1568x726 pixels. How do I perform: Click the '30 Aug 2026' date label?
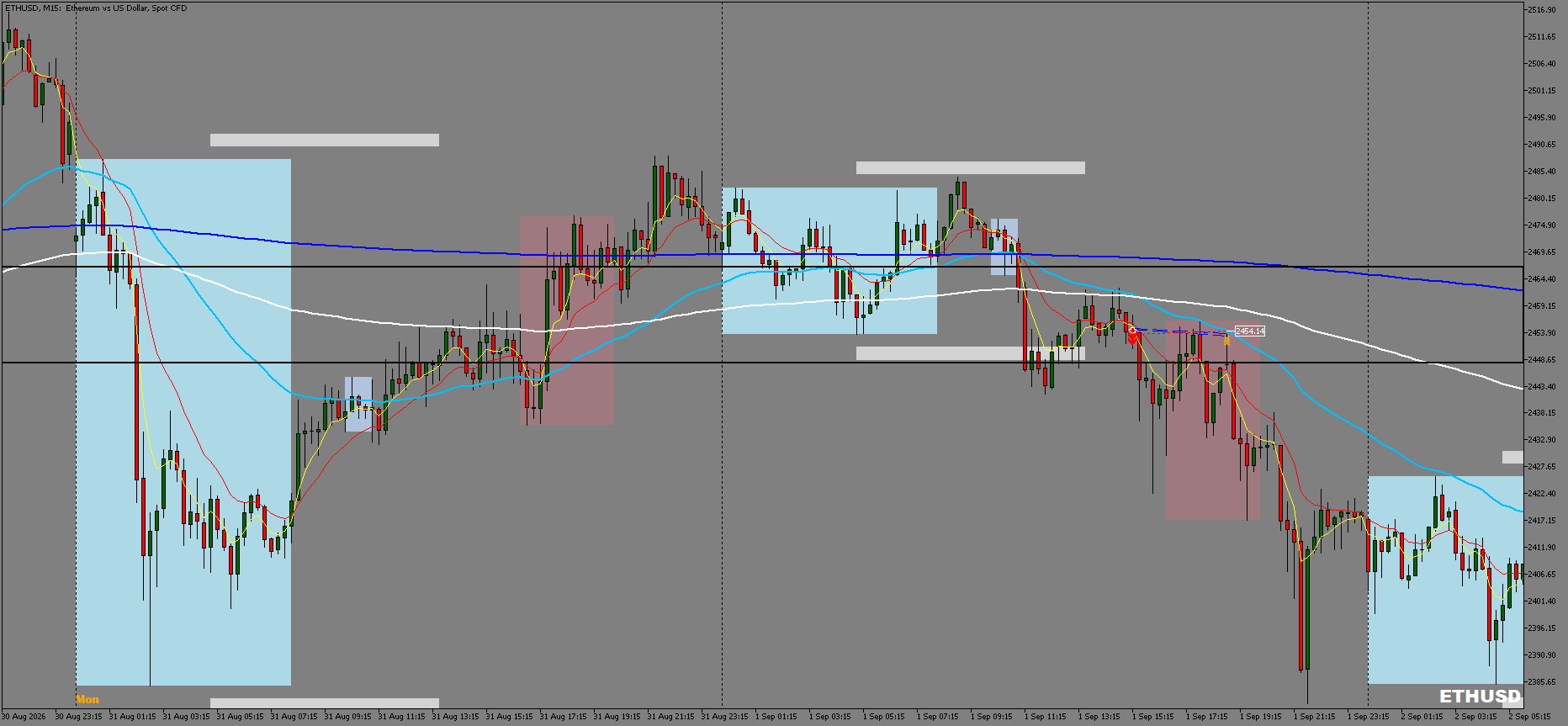point(24,717)
